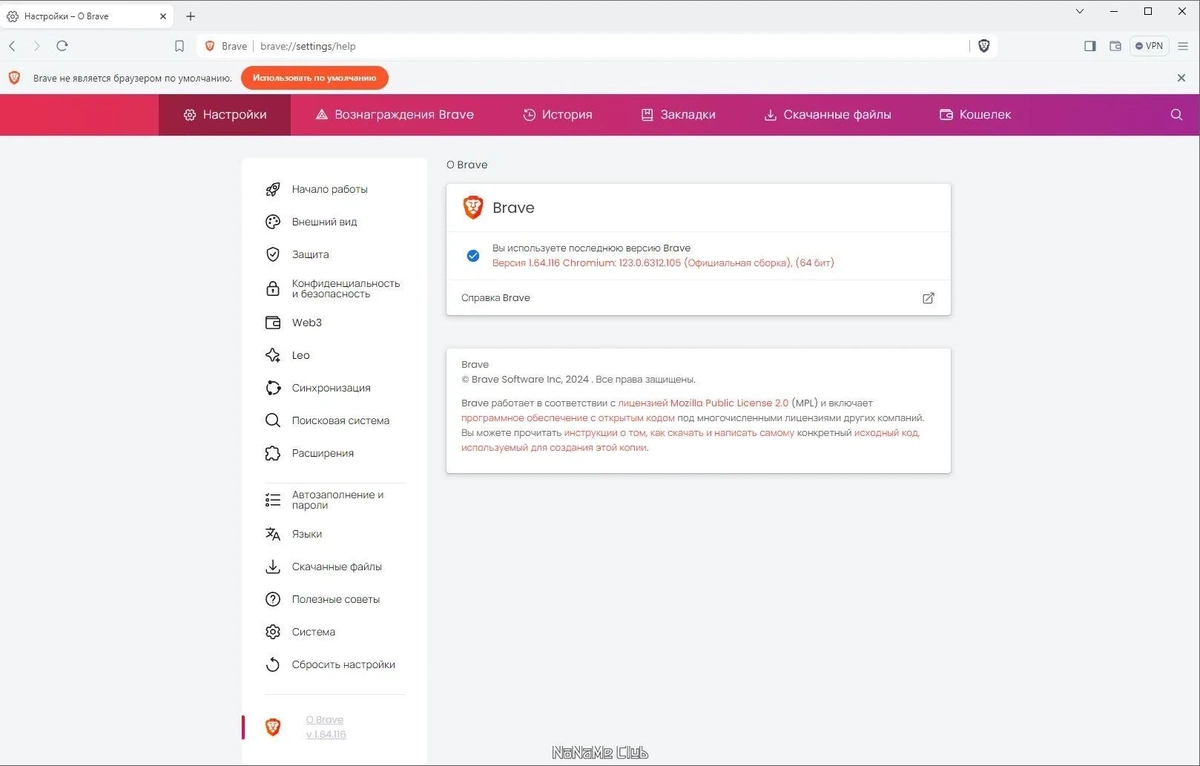
Task: Expand the tab search chevron in title bar
Action: pos(1080,12)
